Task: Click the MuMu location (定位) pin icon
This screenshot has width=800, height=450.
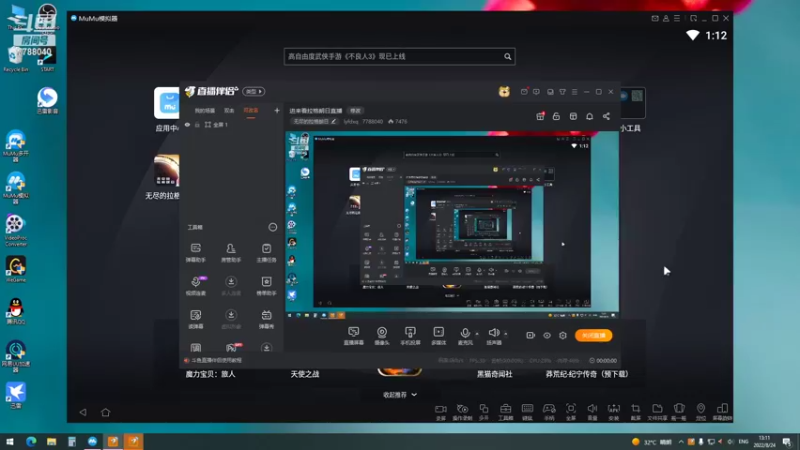Action: coord(701,409)
